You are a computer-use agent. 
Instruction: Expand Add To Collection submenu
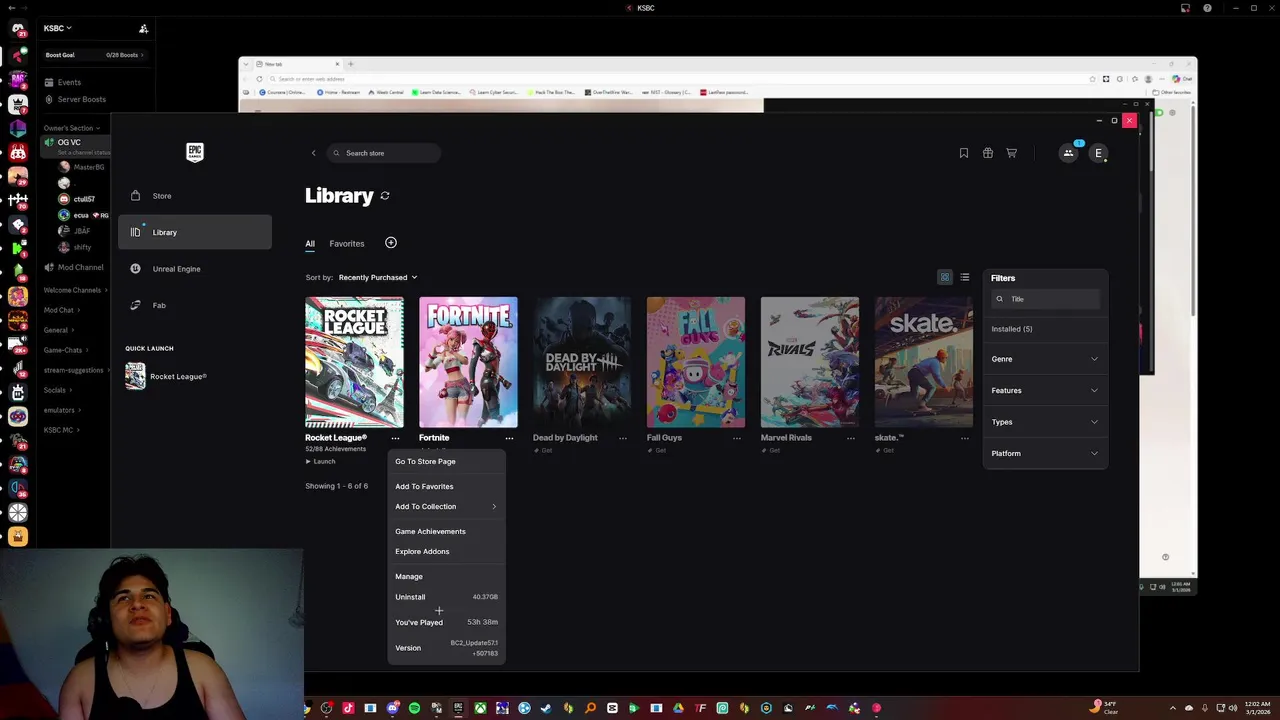point(446,507)
